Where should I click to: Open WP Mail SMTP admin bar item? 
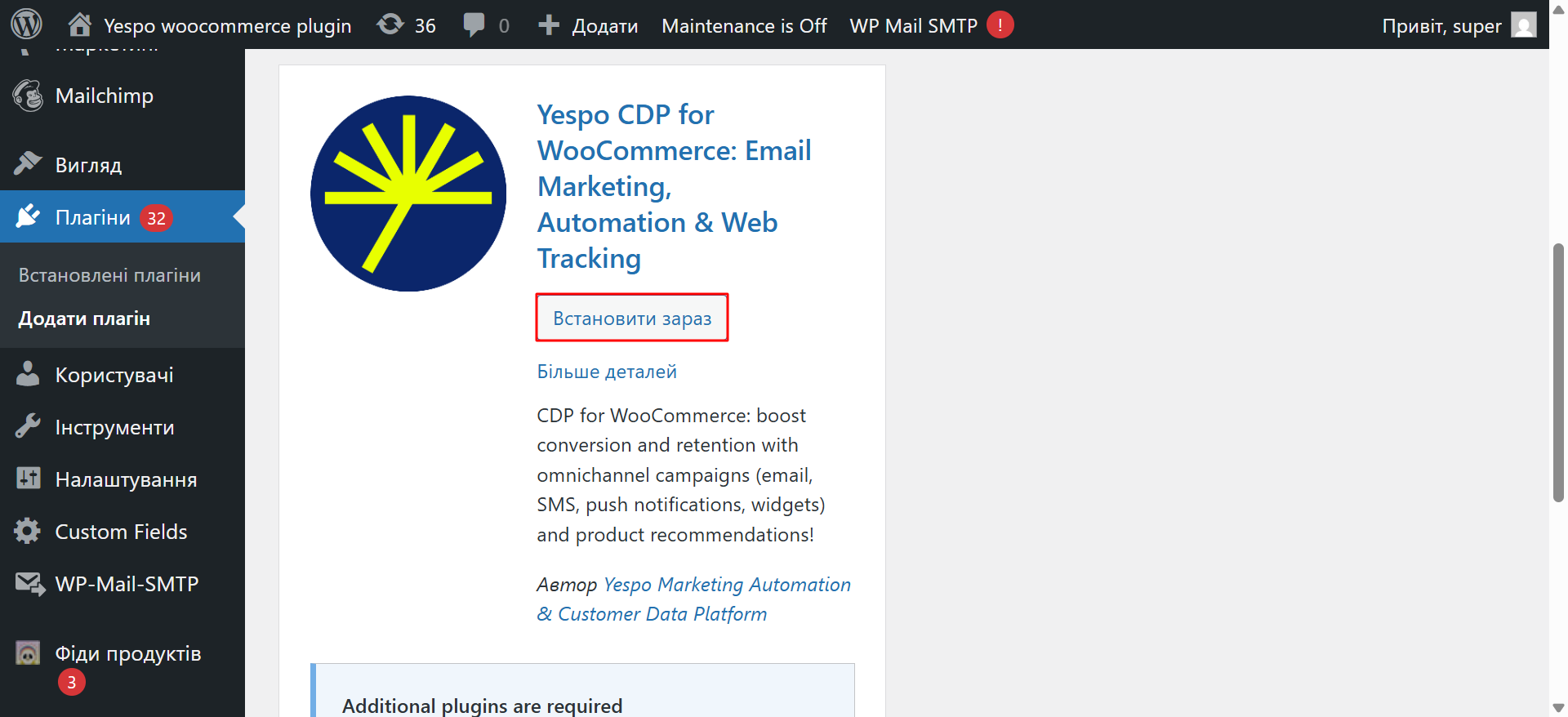(913, 25)
